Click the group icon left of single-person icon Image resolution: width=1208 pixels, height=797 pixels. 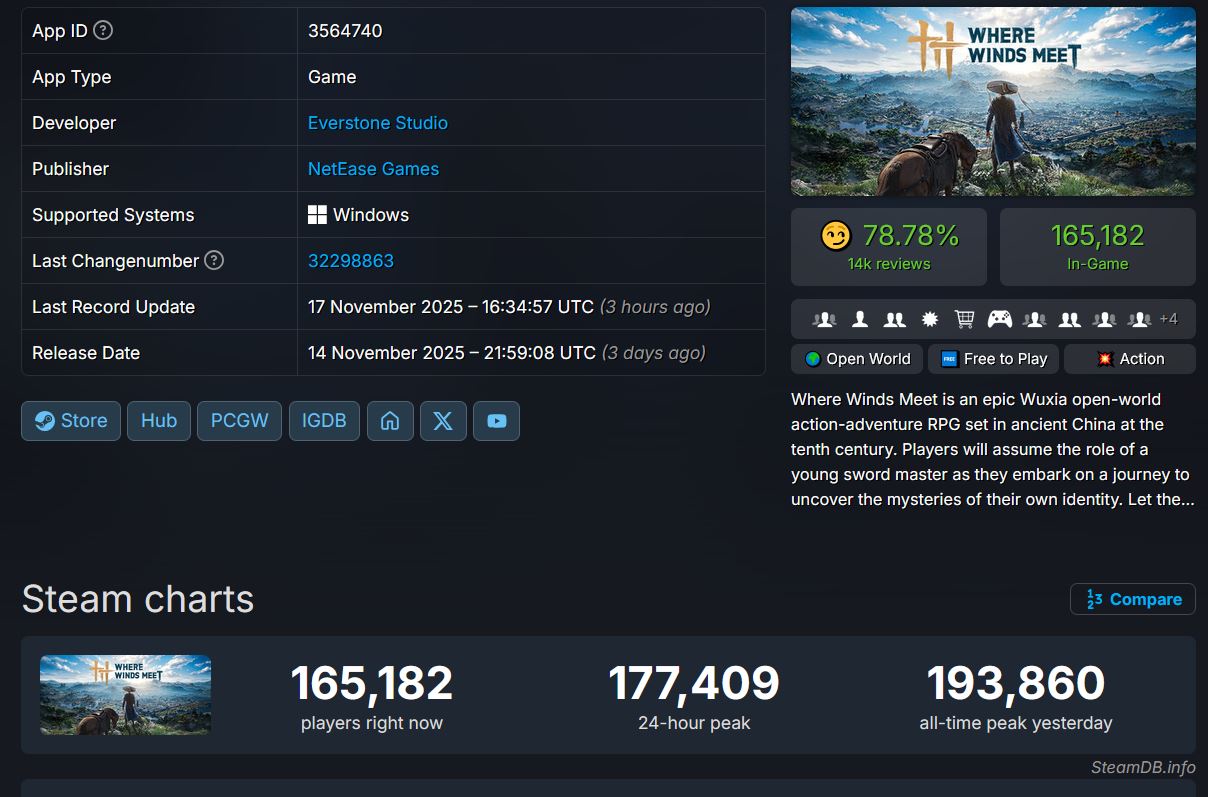(825, 319)
